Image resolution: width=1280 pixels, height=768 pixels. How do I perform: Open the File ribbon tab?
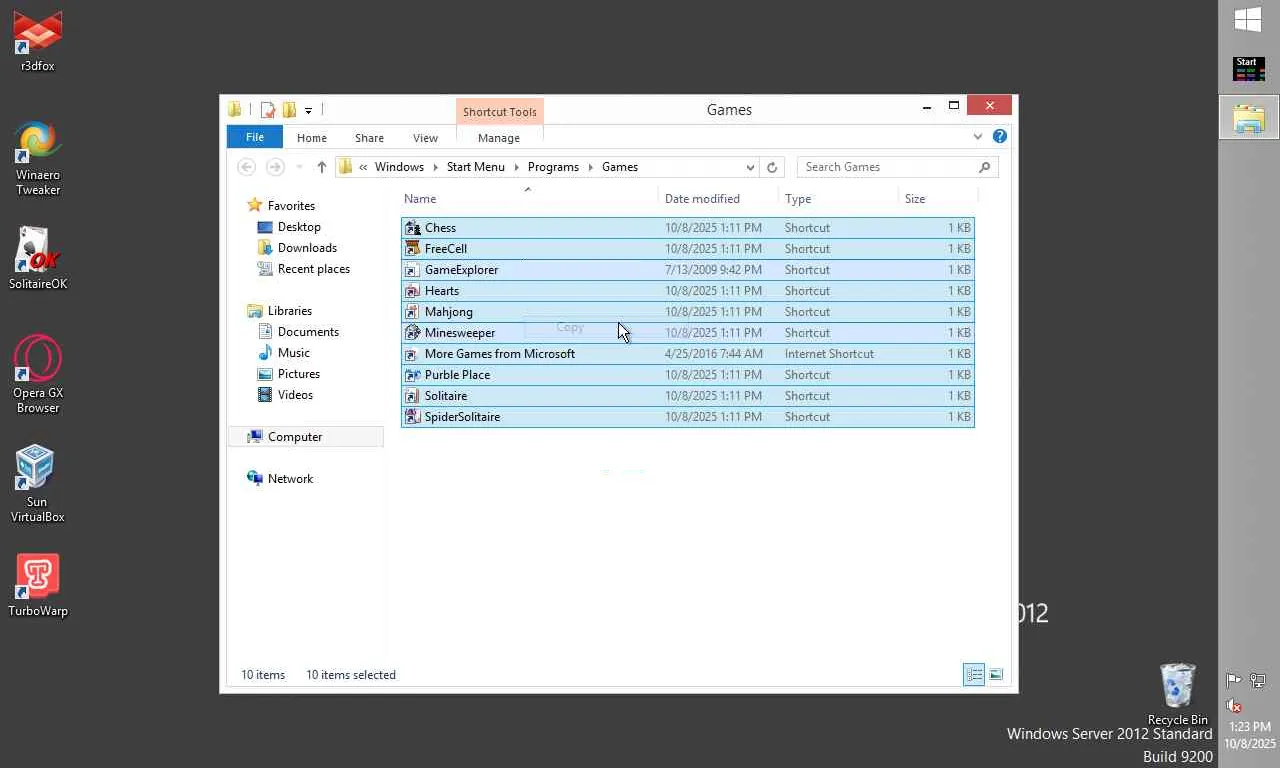[x=255, y=137]
